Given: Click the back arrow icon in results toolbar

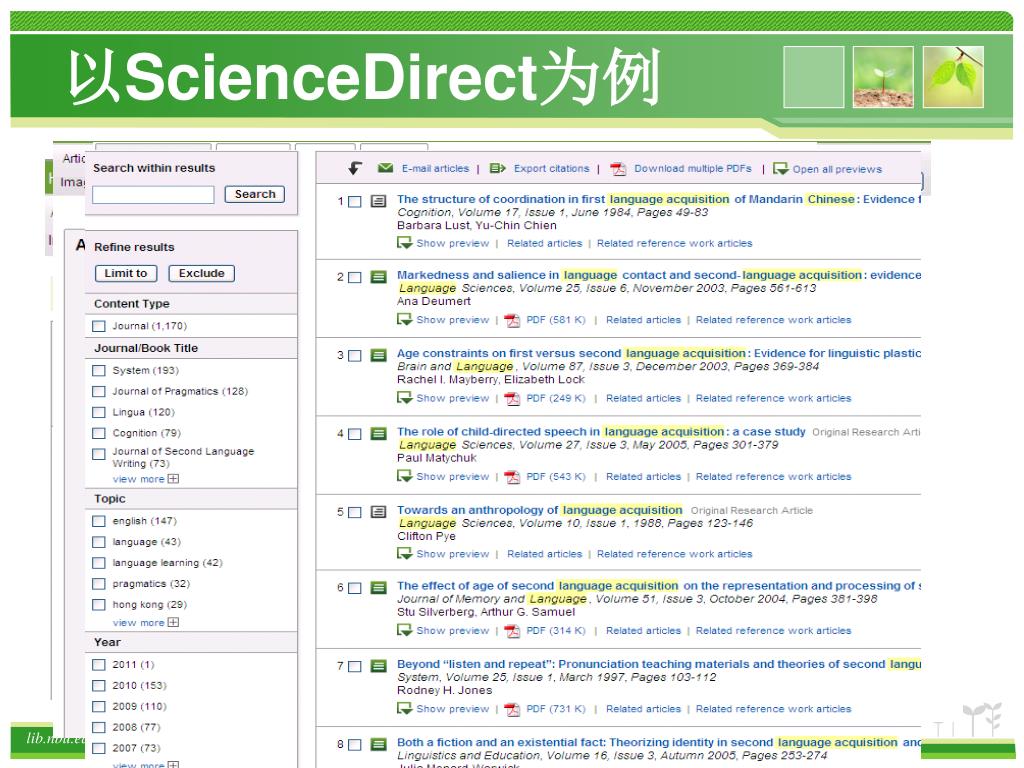Looking at the screenshot, I should [355, 168].
